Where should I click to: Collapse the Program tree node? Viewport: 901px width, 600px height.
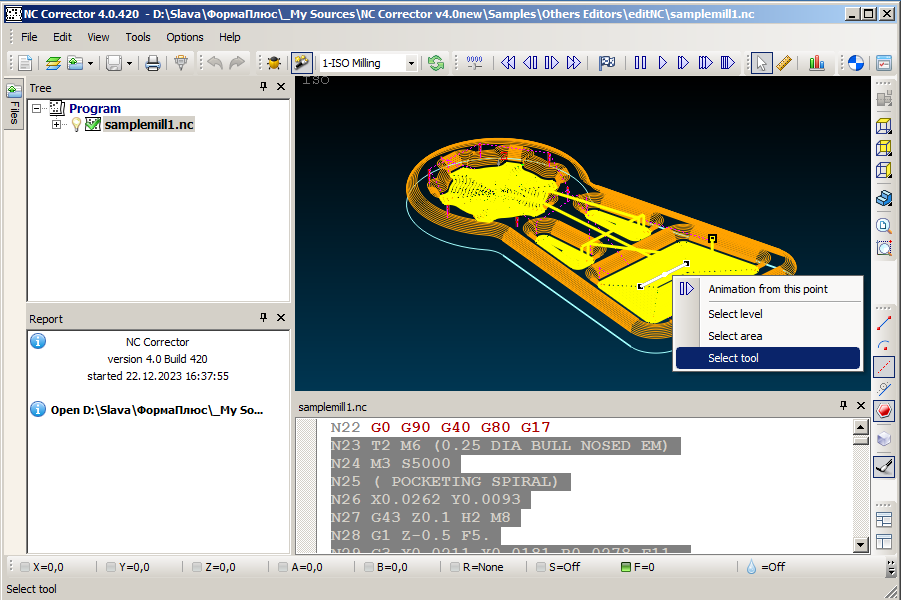[x=37, y=108]
